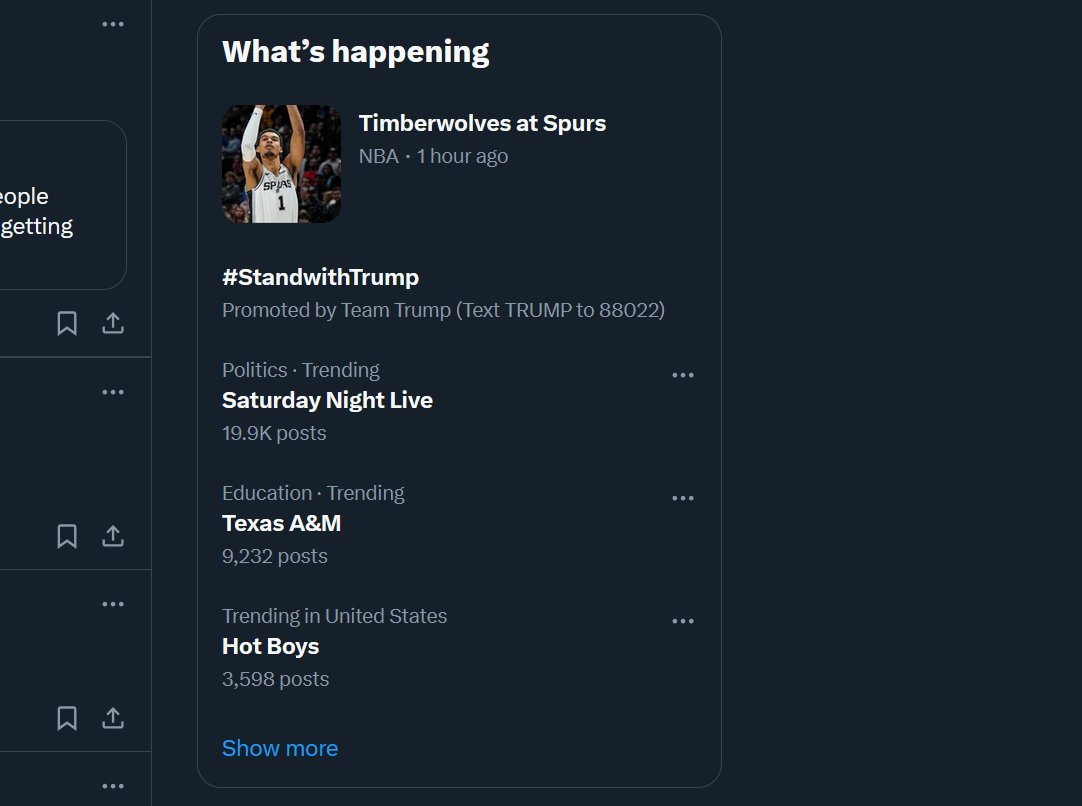1082x806 pixels.
Task: Open post ellipsis menu beside Saturday Night Live trend
Action: (113, 392)
